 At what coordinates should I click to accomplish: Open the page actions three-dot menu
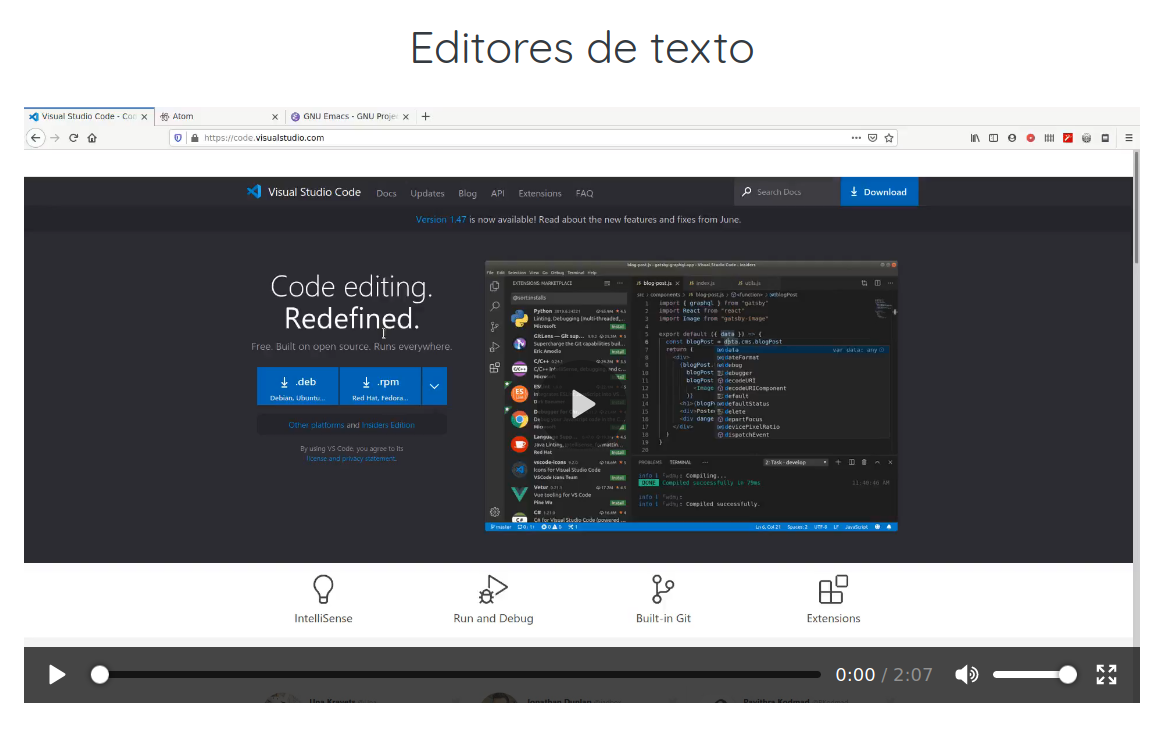click(856, 137)
